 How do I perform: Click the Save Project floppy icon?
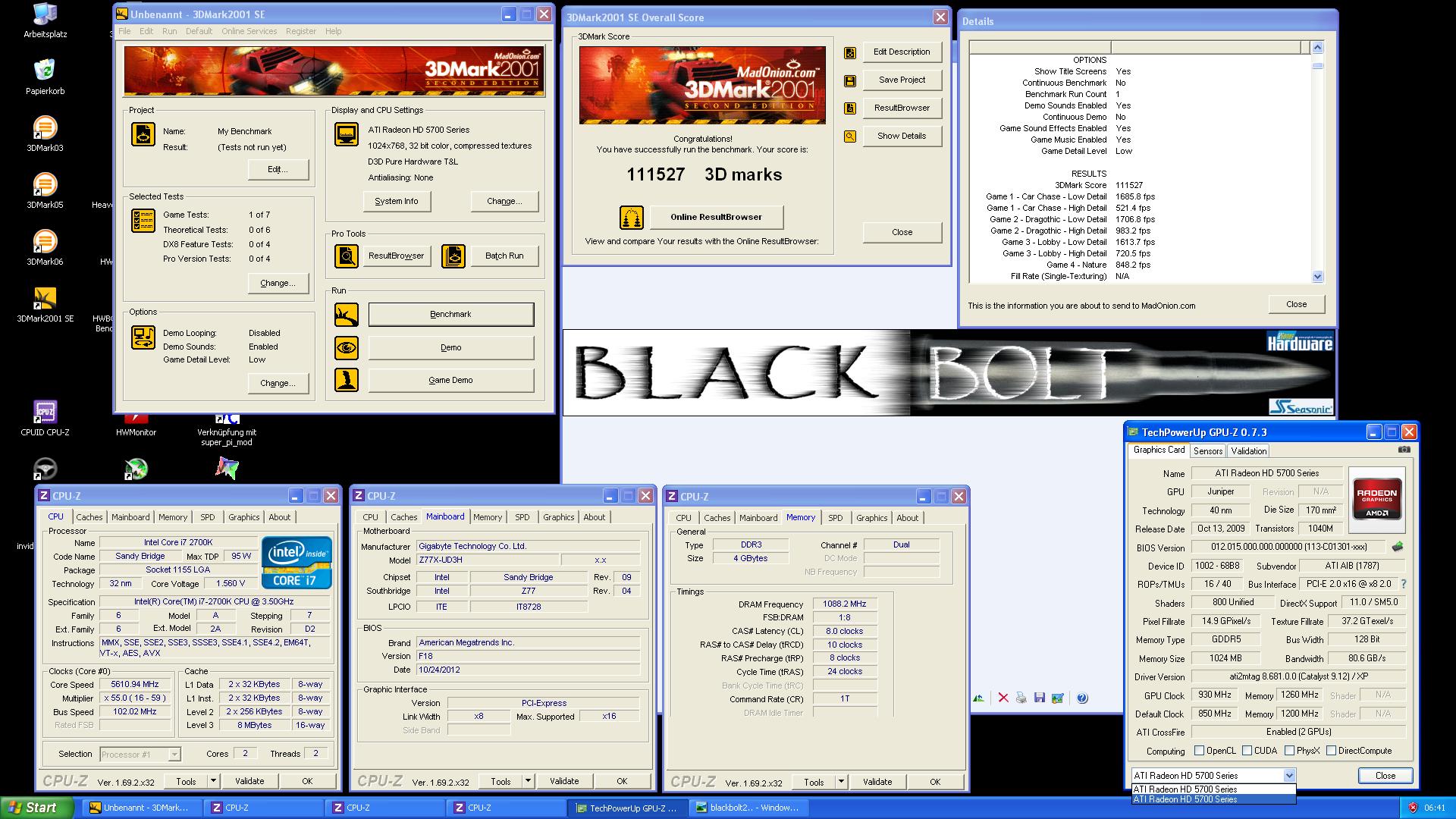point(850,80)
